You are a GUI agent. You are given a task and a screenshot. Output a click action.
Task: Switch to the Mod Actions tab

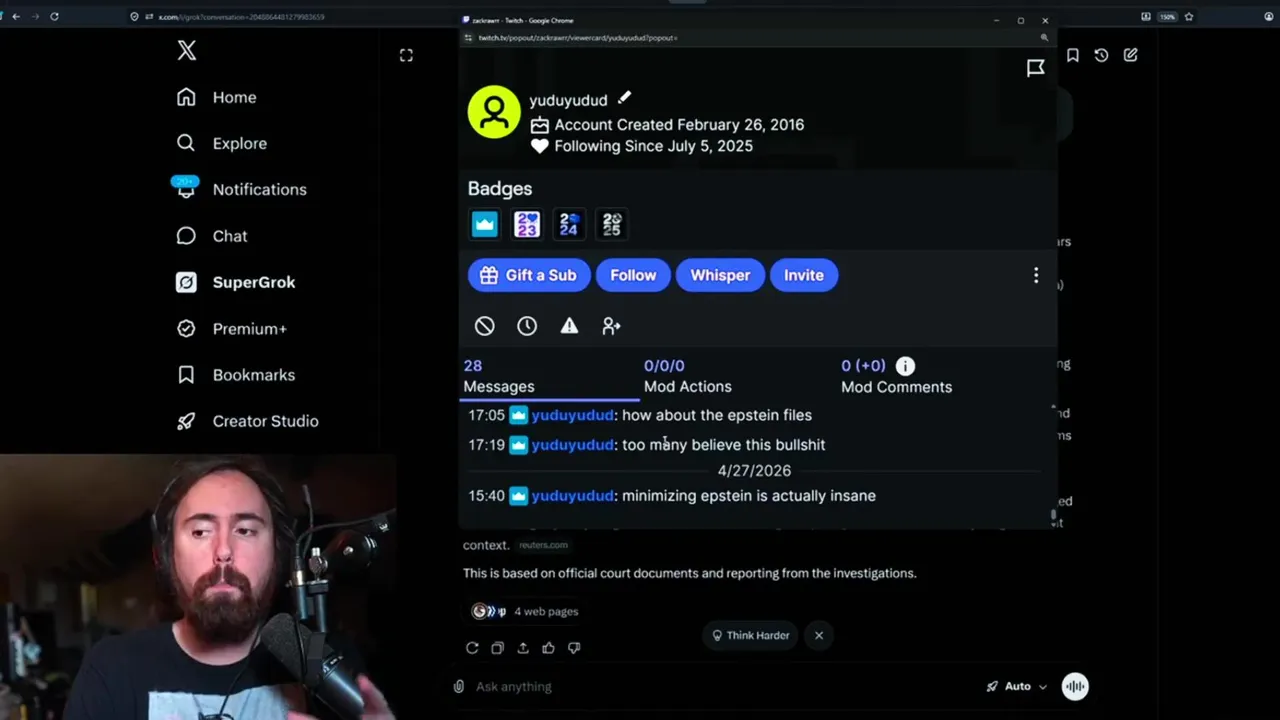point(688,376)
